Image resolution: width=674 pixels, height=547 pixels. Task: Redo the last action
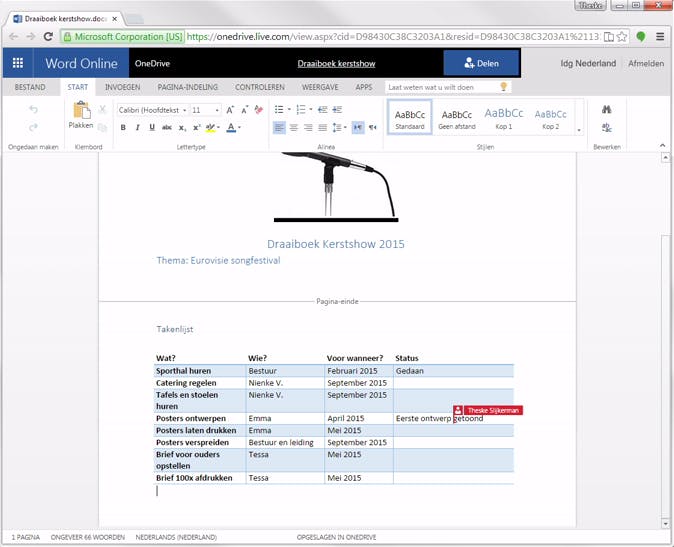click(33, 127)
